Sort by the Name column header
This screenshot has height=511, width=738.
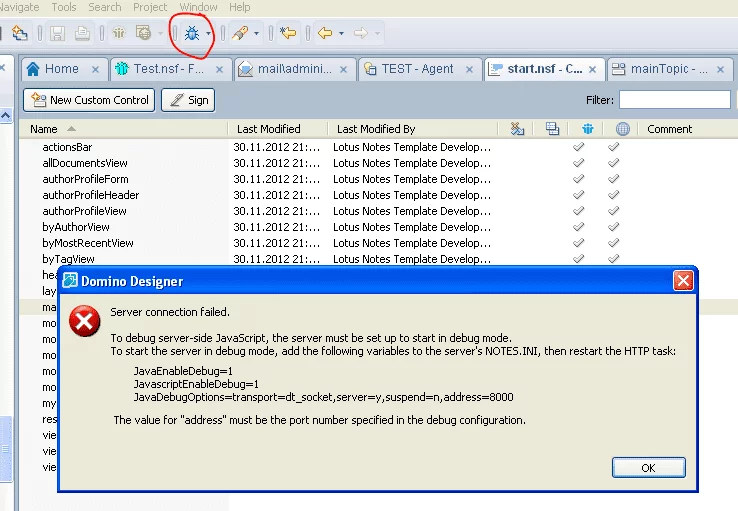[44, 129]
